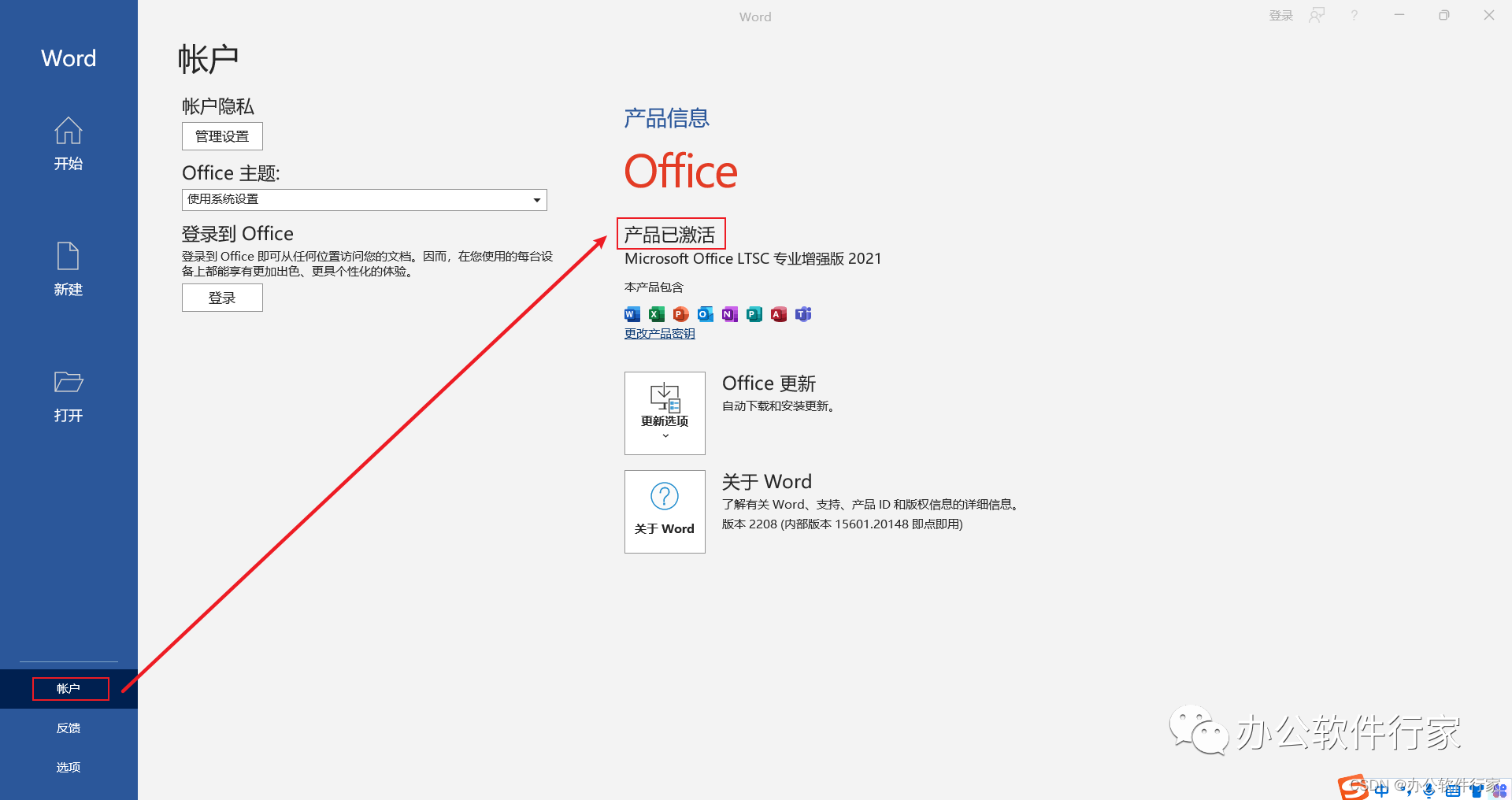The height and width of the screenshot is (800, 1512).
Task: Open the 选项 options menu item
Action: coord(69,768)
